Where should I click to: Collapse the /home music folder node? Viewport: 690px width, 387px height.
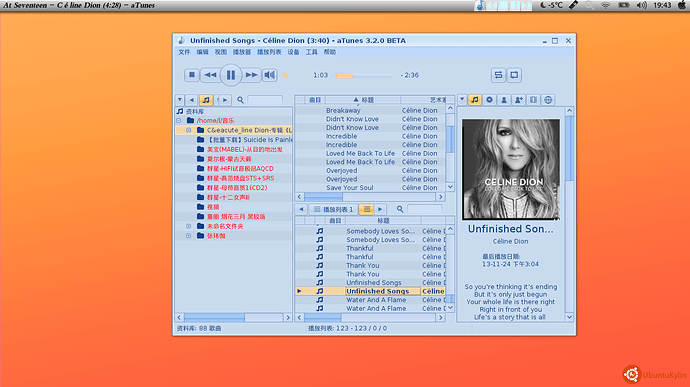(x=179, y=120)
